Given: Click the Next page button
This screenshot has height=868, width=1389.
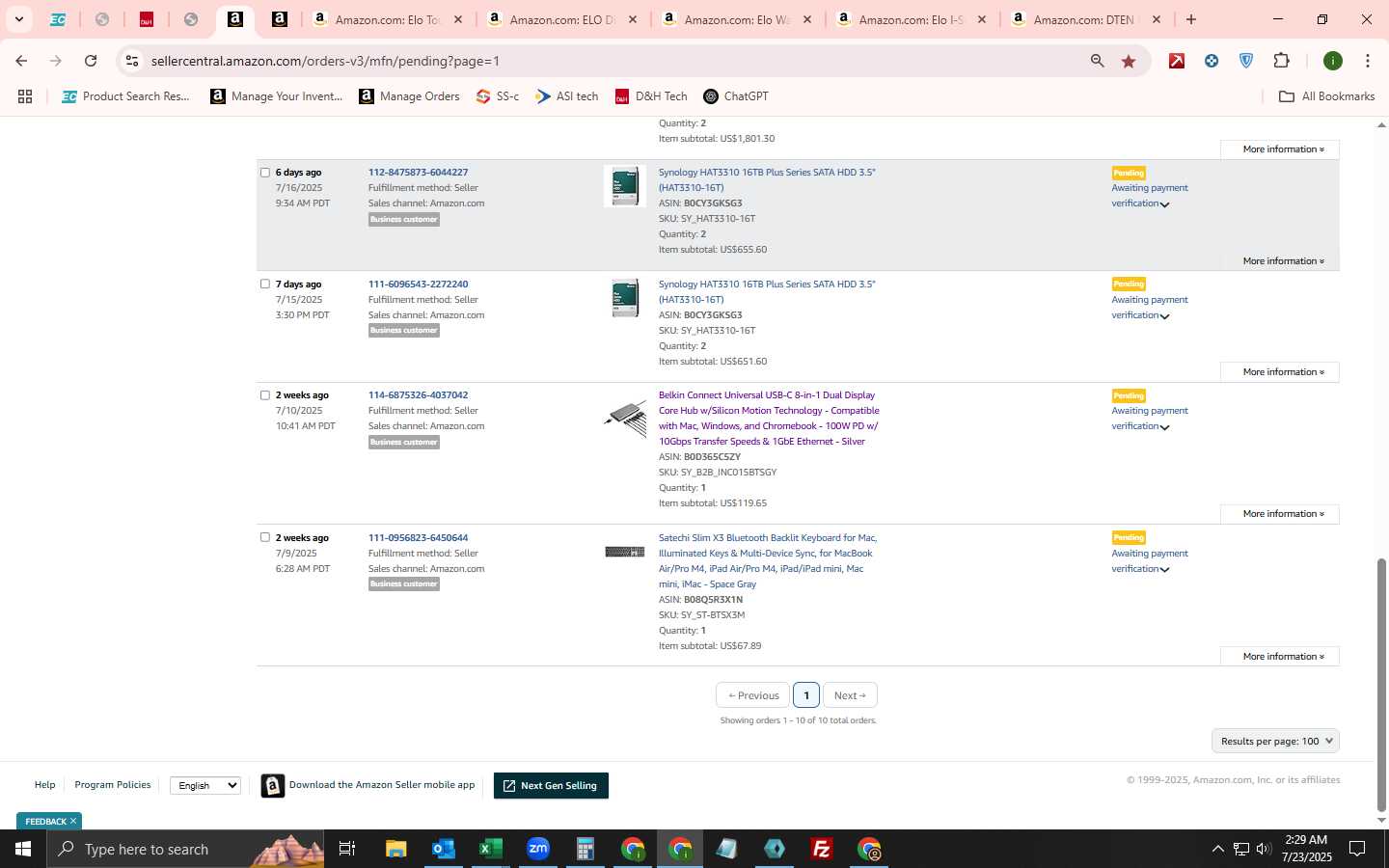Looking at the screenshot, I should (850, 695).
